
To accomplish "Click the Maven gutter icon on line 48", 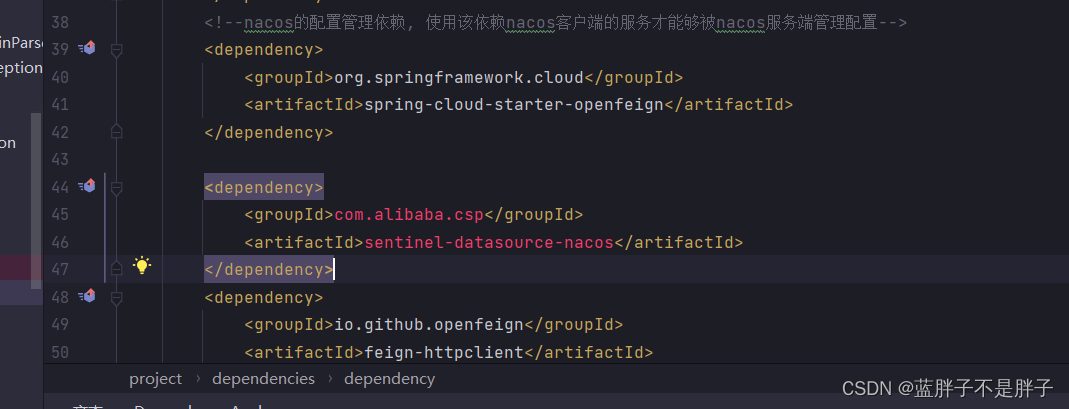I will pos(87,296).
